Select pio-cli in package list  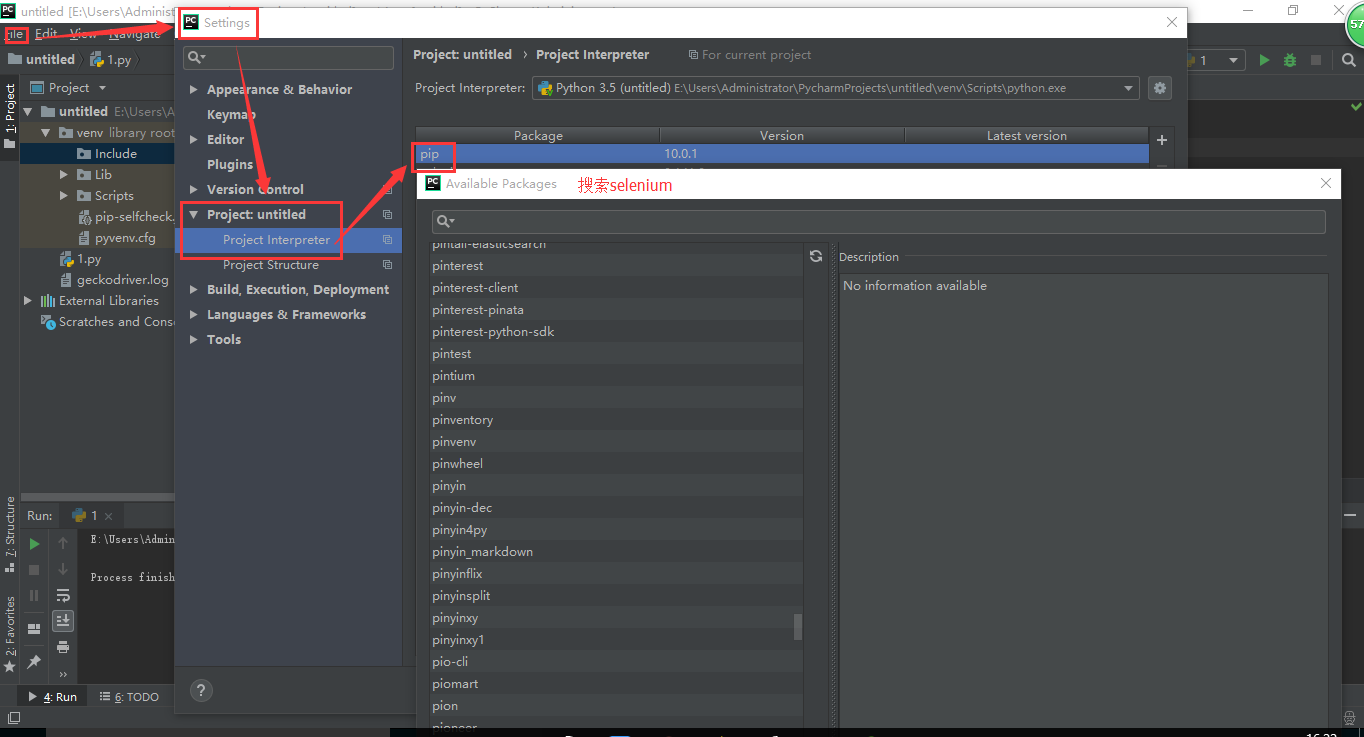pyautogui.click(x=615, y=662)
